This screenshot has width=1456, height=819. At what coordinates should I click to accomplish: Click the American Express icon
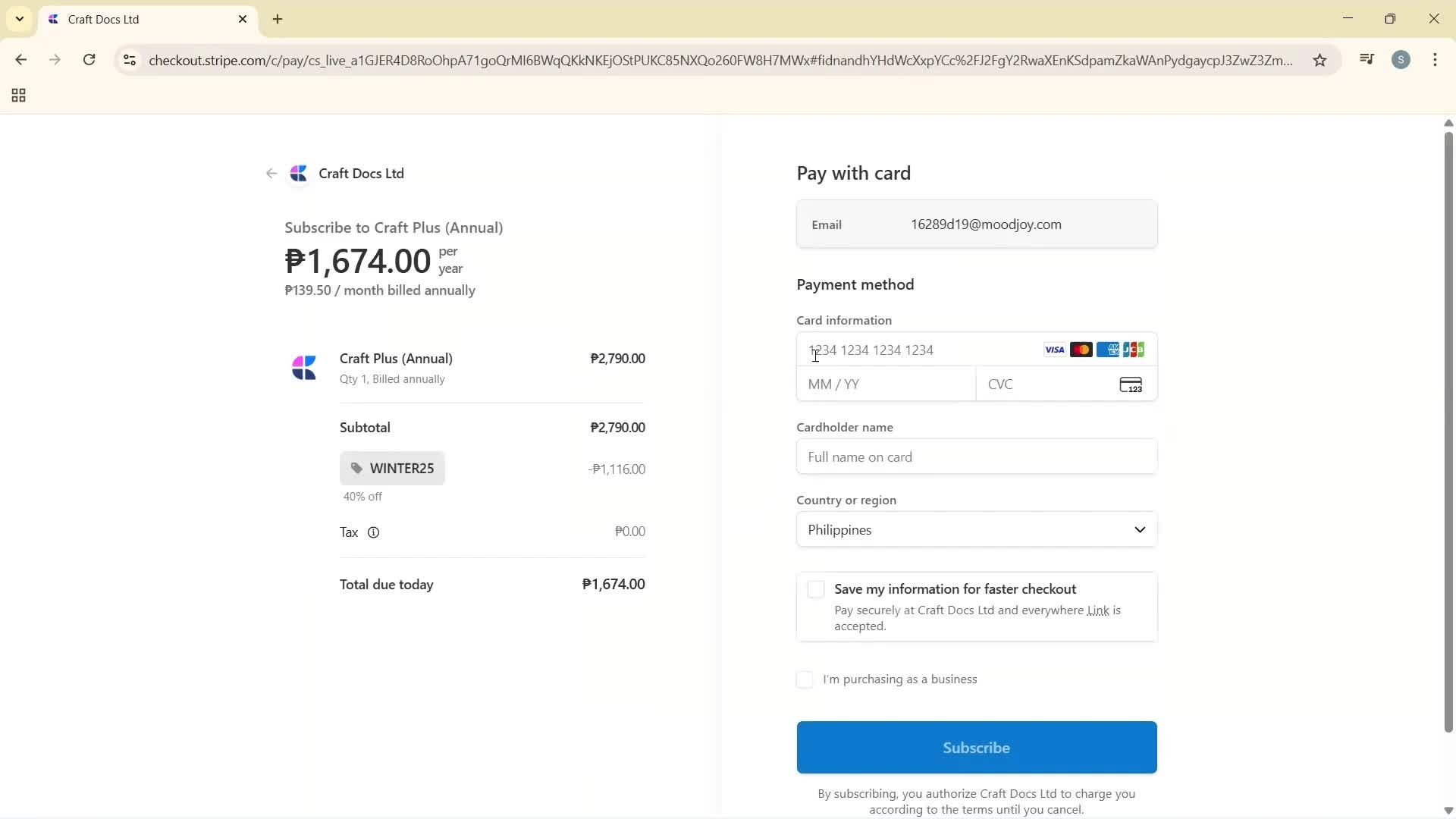[1106, 350]
